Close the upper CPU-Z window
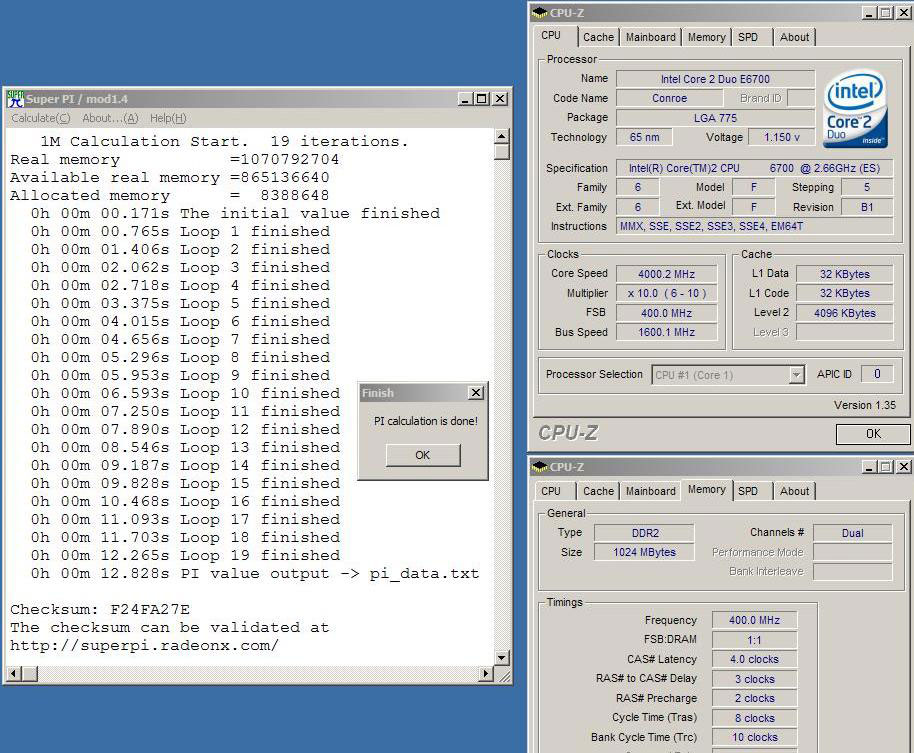Image resolution: width=914 pixels, height=753 pixels. tap(904, 13)
